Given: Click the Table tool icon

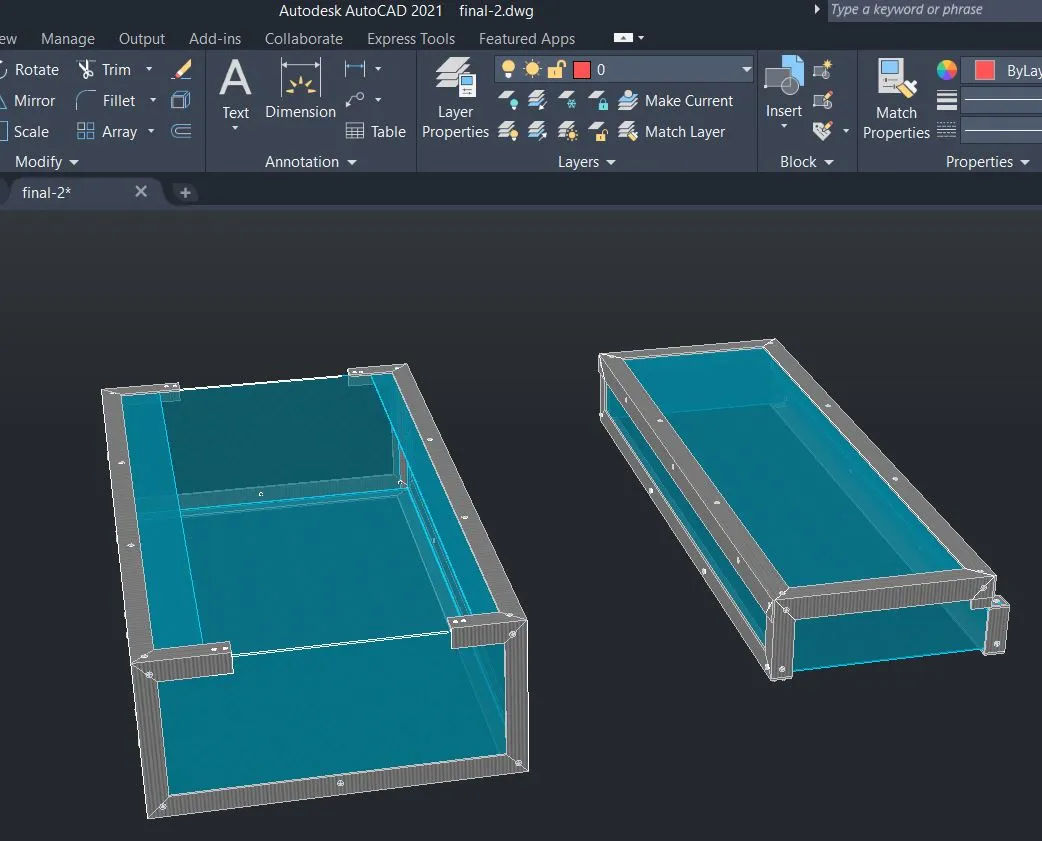Looking at the screenshot, I should tap(355, 131).
